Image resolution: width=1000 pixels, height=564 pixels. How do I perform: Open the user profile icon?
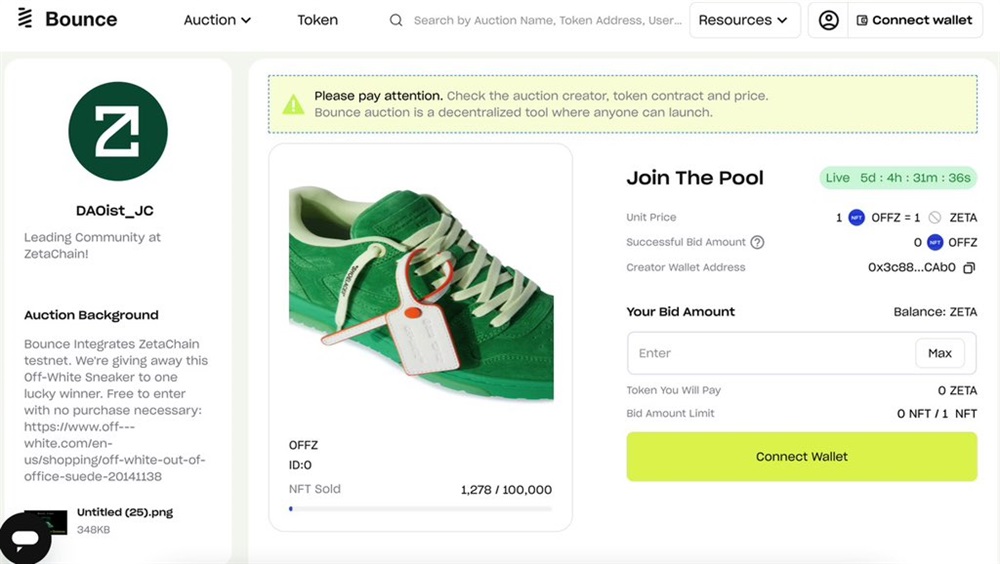828,20
